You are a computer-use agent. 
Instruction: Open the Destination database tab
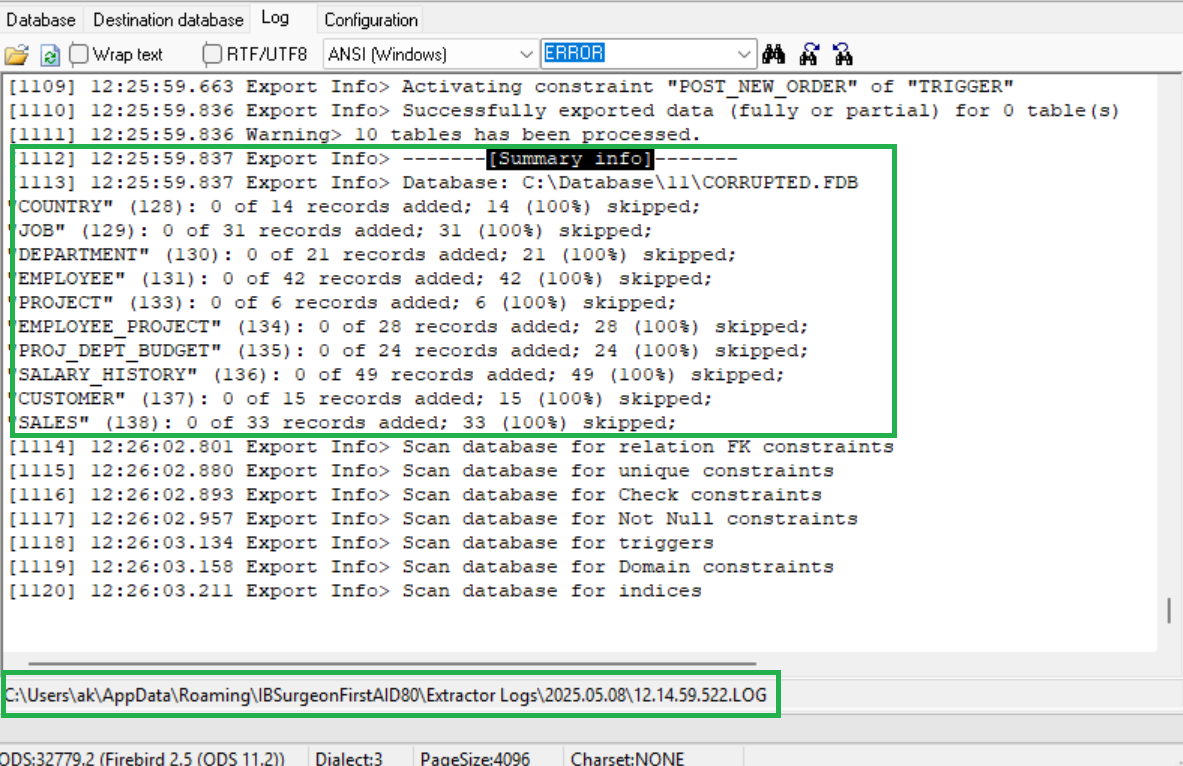click(x=168, y=20)
